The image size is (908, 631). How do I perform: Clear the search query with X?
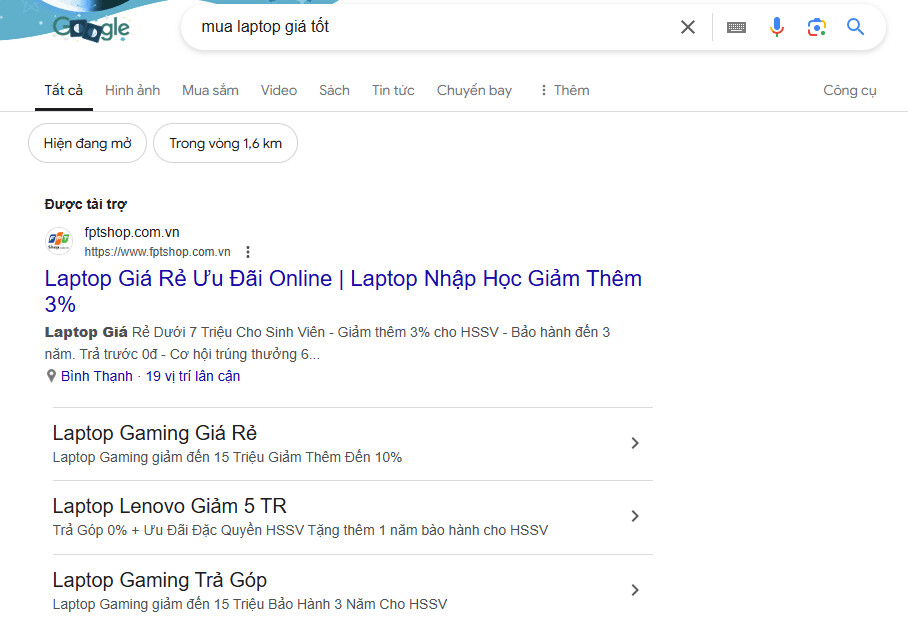(x=687, y=27)
